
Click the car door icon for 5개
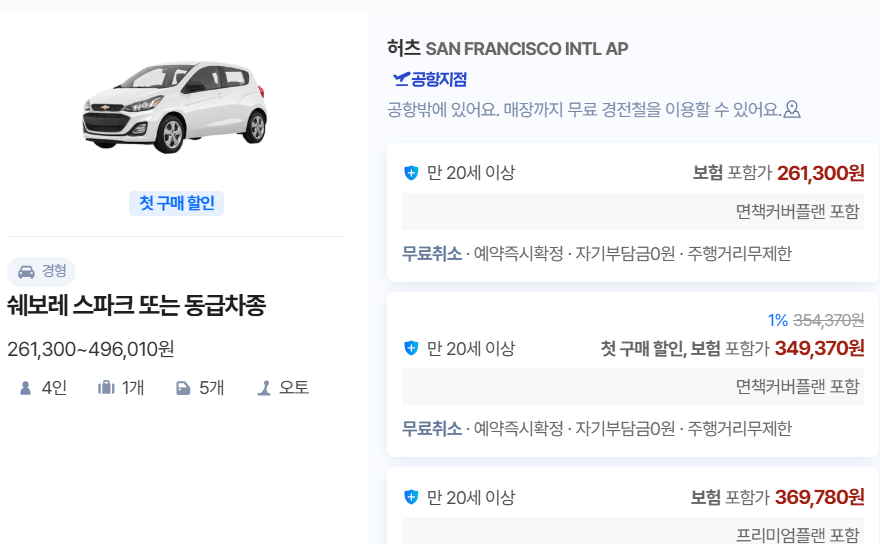183,388
